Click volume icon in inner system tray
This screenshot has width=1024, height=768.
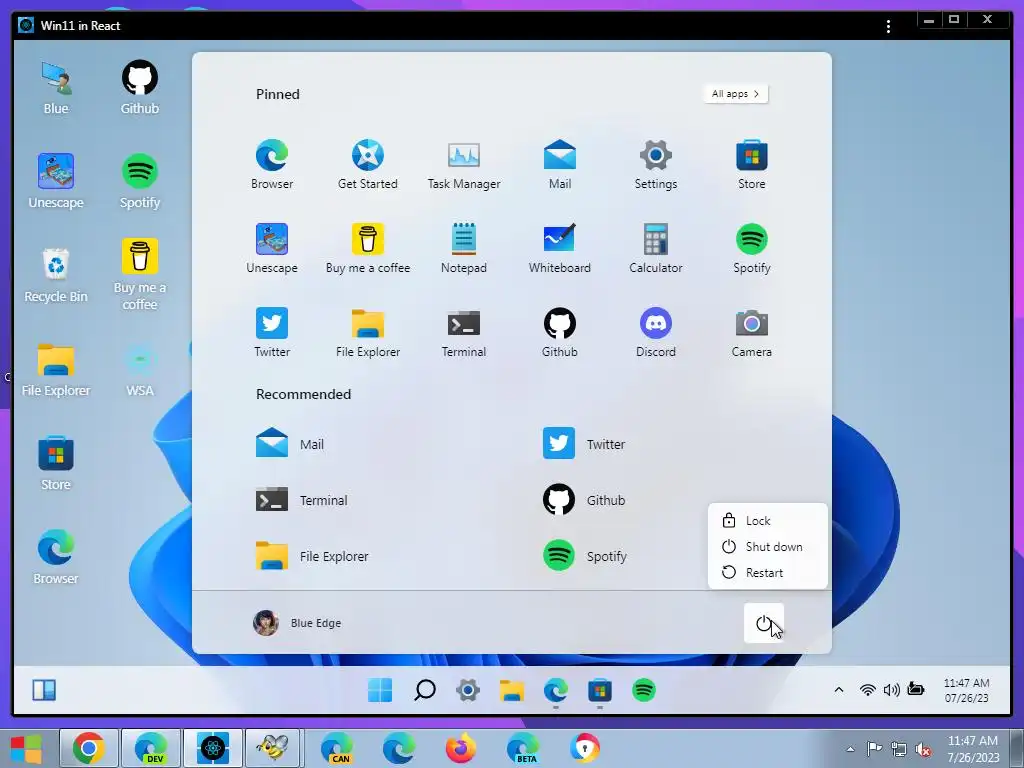(891, 690)
